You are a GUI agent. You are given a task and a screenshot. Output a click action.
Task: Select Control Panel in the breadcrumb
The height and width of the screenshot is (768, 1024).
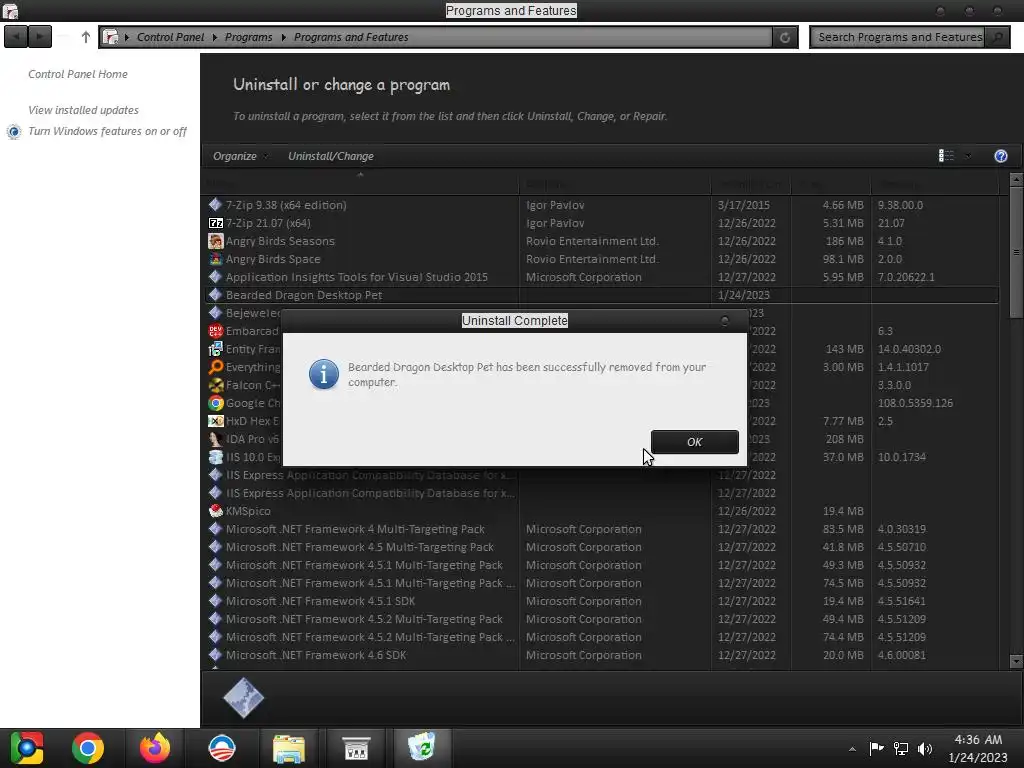point(170,37)
